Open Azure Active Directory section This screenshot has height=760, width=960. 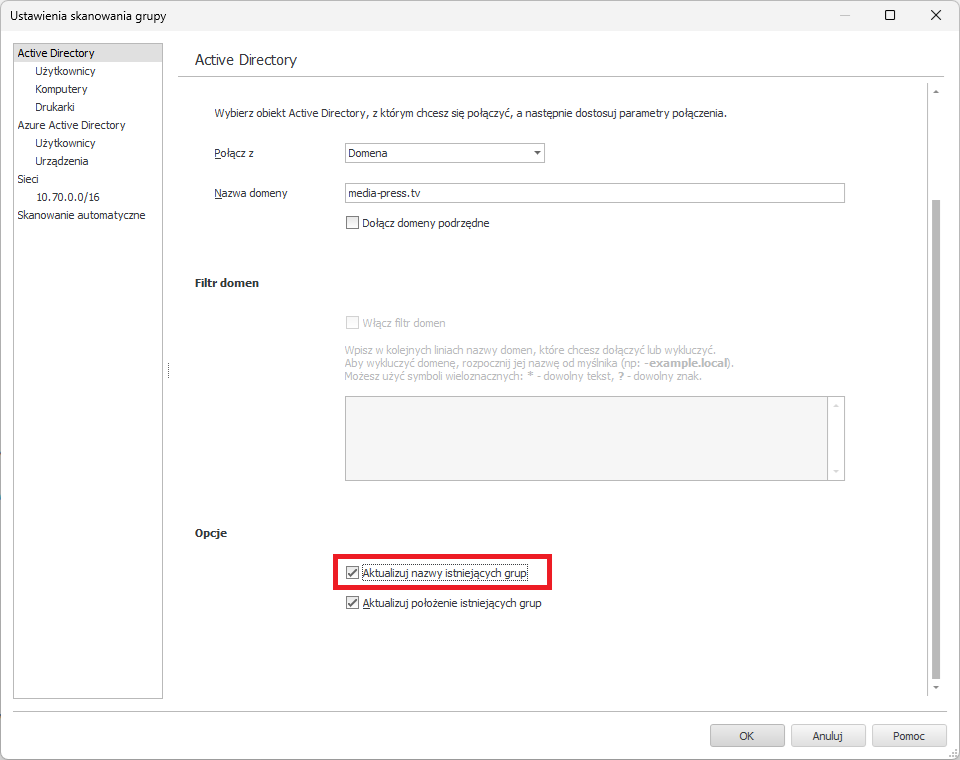click(71, 125)
